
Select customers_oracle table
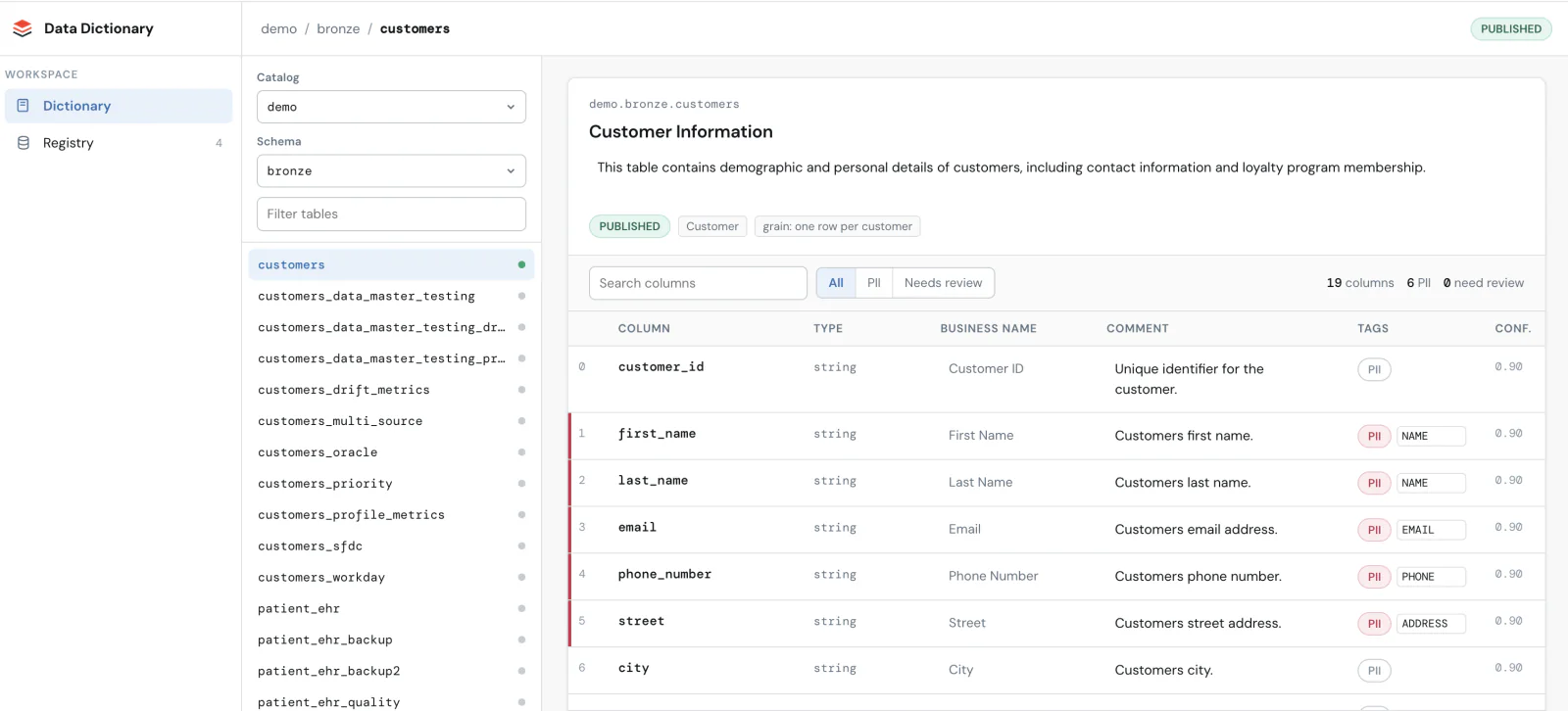(391, 452)
